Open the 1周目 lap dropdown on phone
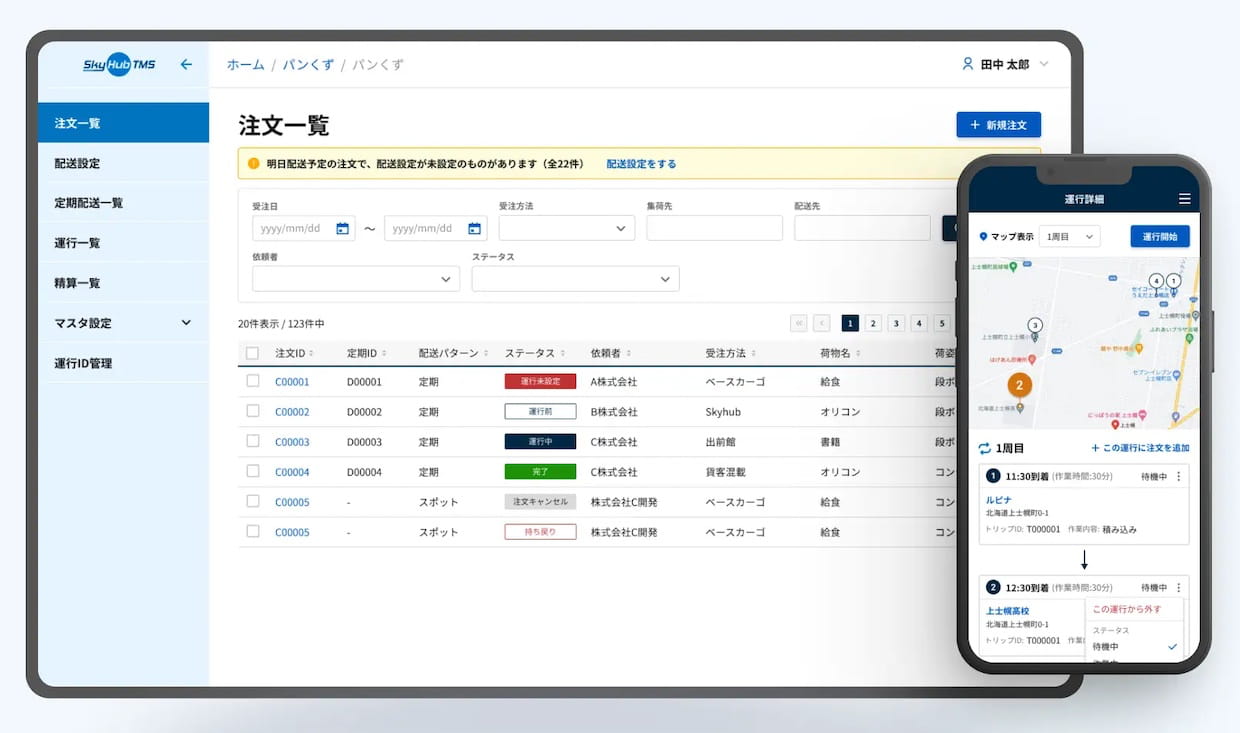Image resolution: width=1240 pixels, height=733 pixels. 1069,237
